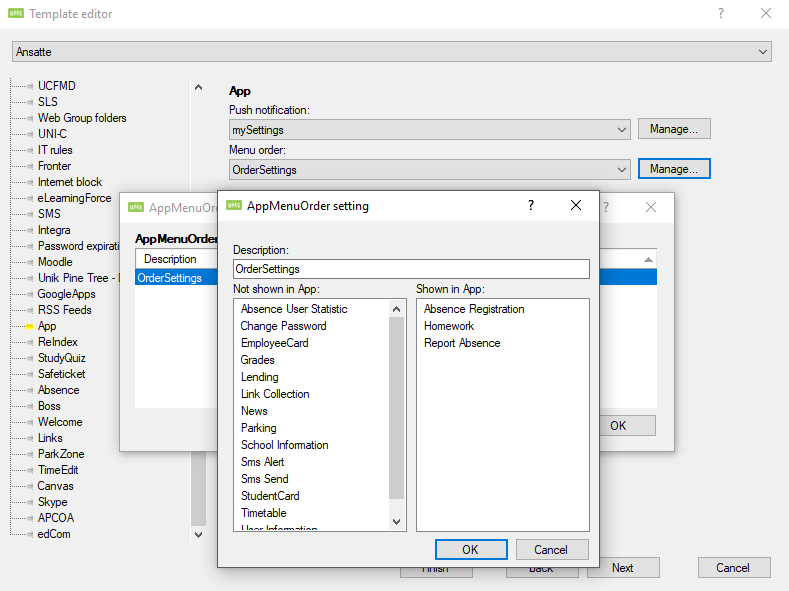The height and width of the screenshot is (591, 789).
Task: Select Change Password in Not shown list
Action: pos(283,326)
